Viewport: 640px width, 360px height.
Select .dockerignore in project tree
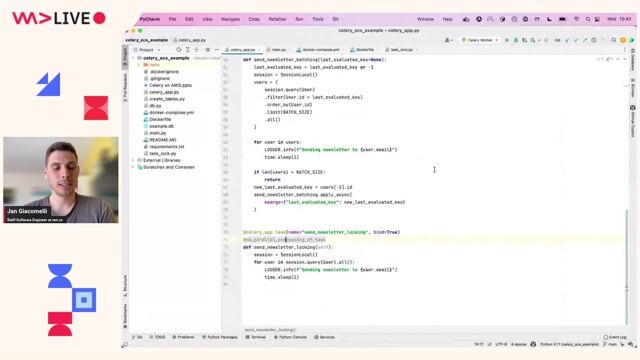(161, 72)
